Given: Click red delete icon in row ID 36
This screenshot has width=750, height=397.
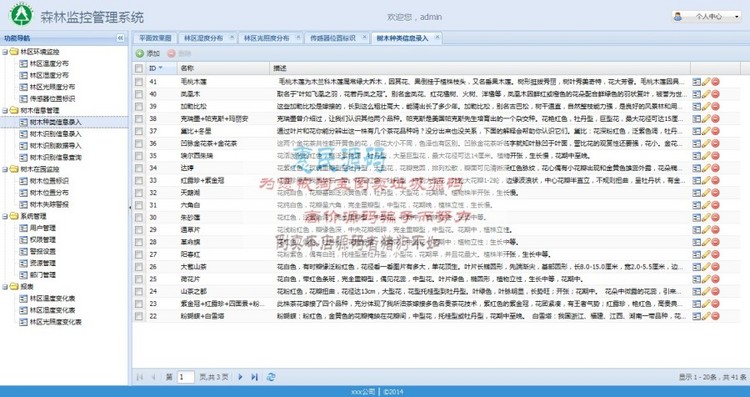Looking at the screenshot, I should coord(716,143).
